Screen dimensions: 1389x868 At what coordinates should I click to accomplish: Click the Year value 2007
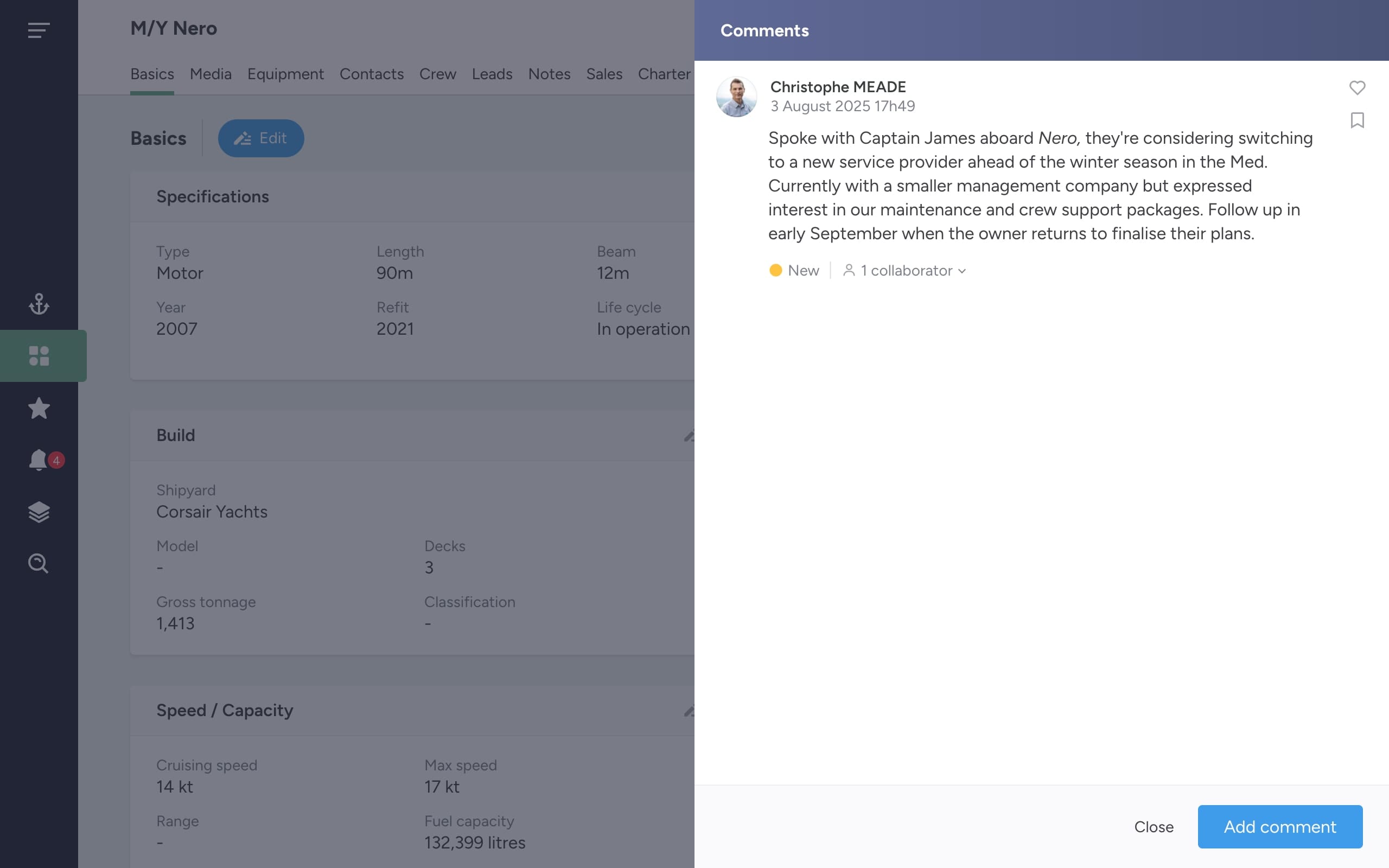[x=177, y=328]
